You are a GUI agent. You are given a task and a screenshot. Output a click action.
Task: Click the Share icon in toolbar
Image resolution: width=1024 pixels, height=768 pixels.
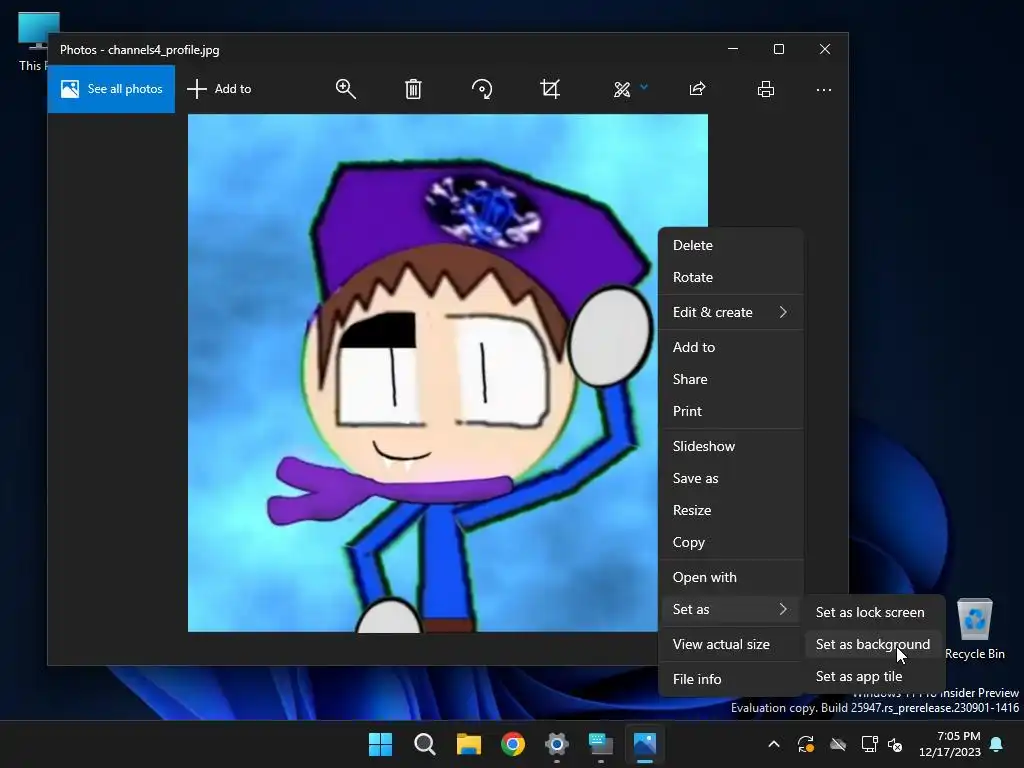[697, 89]
